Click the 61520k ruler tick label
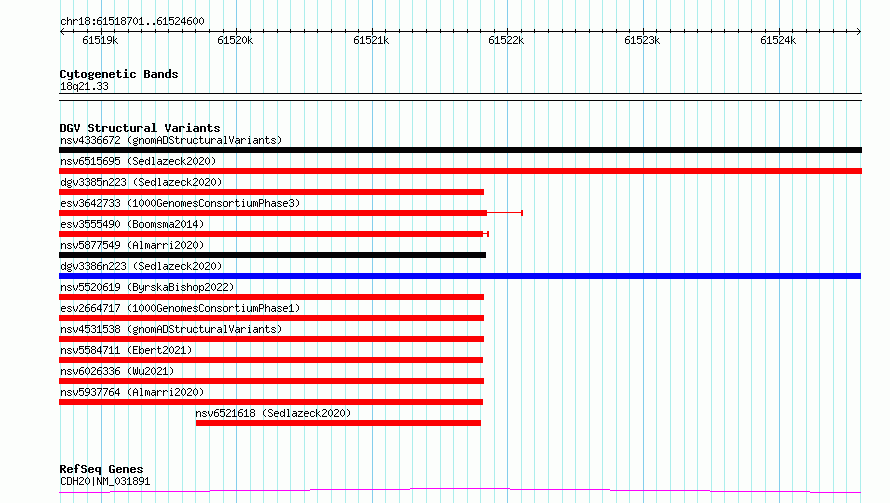The image size is (890, 503). 235,40
